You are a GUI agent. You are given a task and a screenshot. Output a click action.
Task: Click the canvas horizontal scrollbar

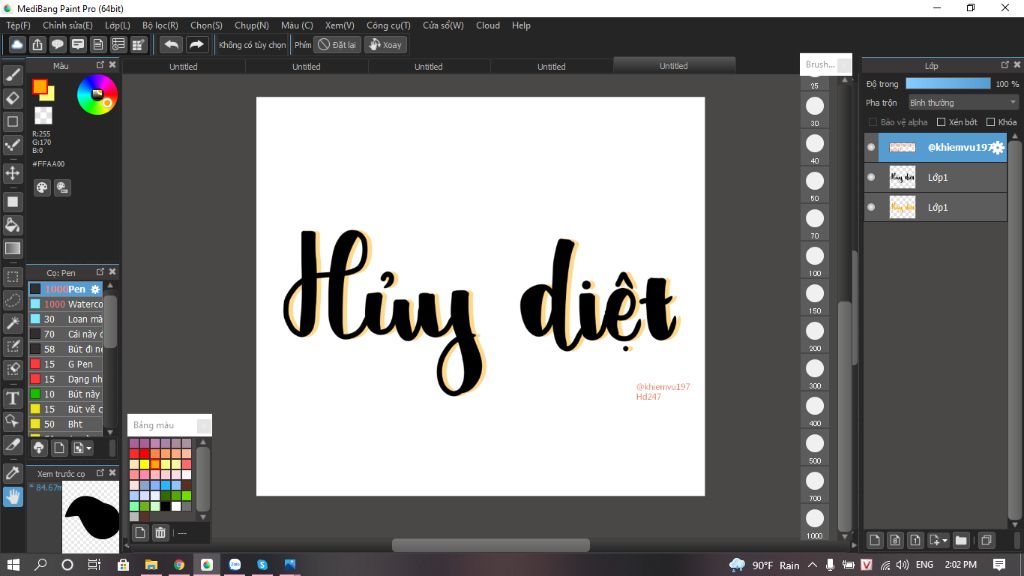490,545
